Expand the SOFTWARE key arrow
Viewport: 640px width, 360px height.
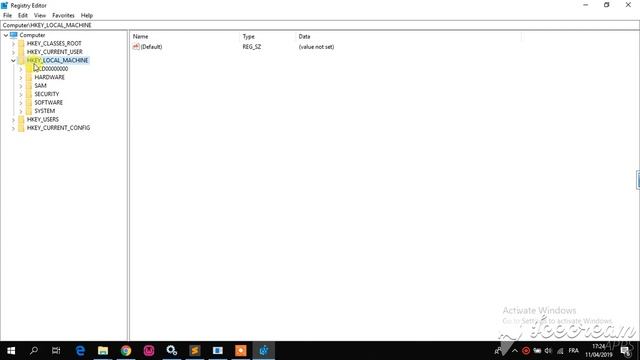click(21, 103)
